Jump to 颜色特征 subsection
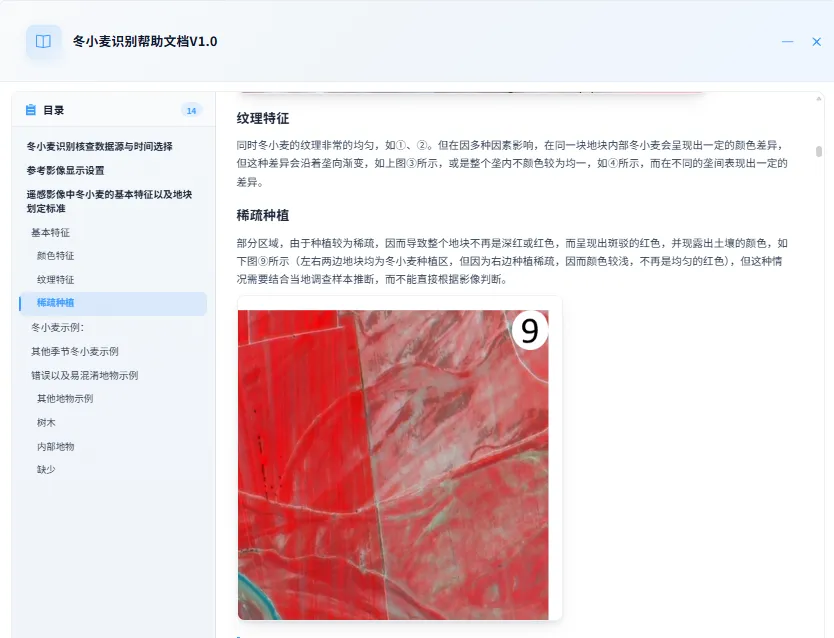This screenshot has height=638, width=834. (x=55, y=256)
